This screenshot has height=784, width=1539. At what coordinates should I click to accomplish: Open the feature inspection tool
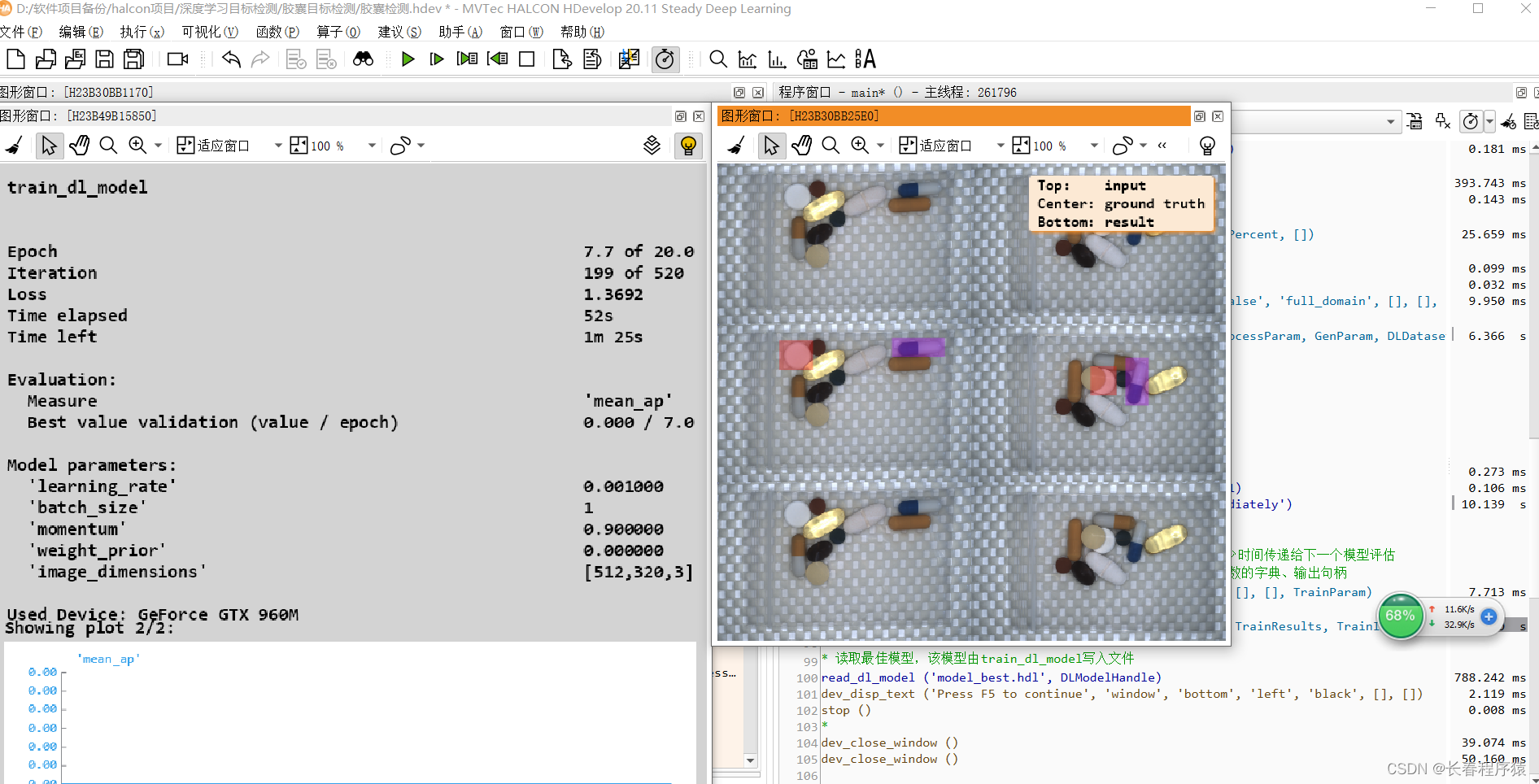[x=807, y=59]
